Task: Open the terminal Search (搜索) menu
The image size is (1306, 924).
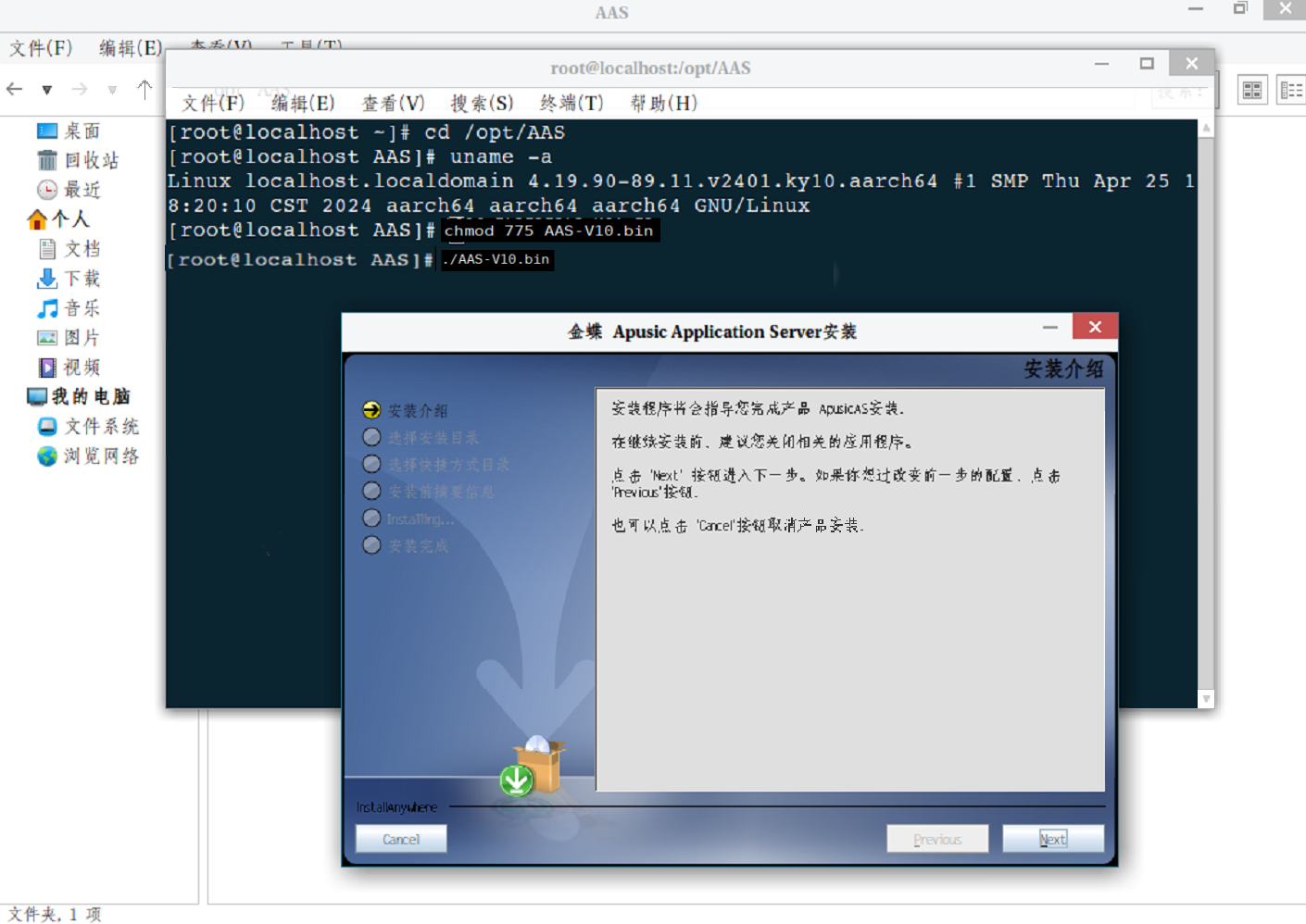Action: pyautogui.click(x=482, y=103)
